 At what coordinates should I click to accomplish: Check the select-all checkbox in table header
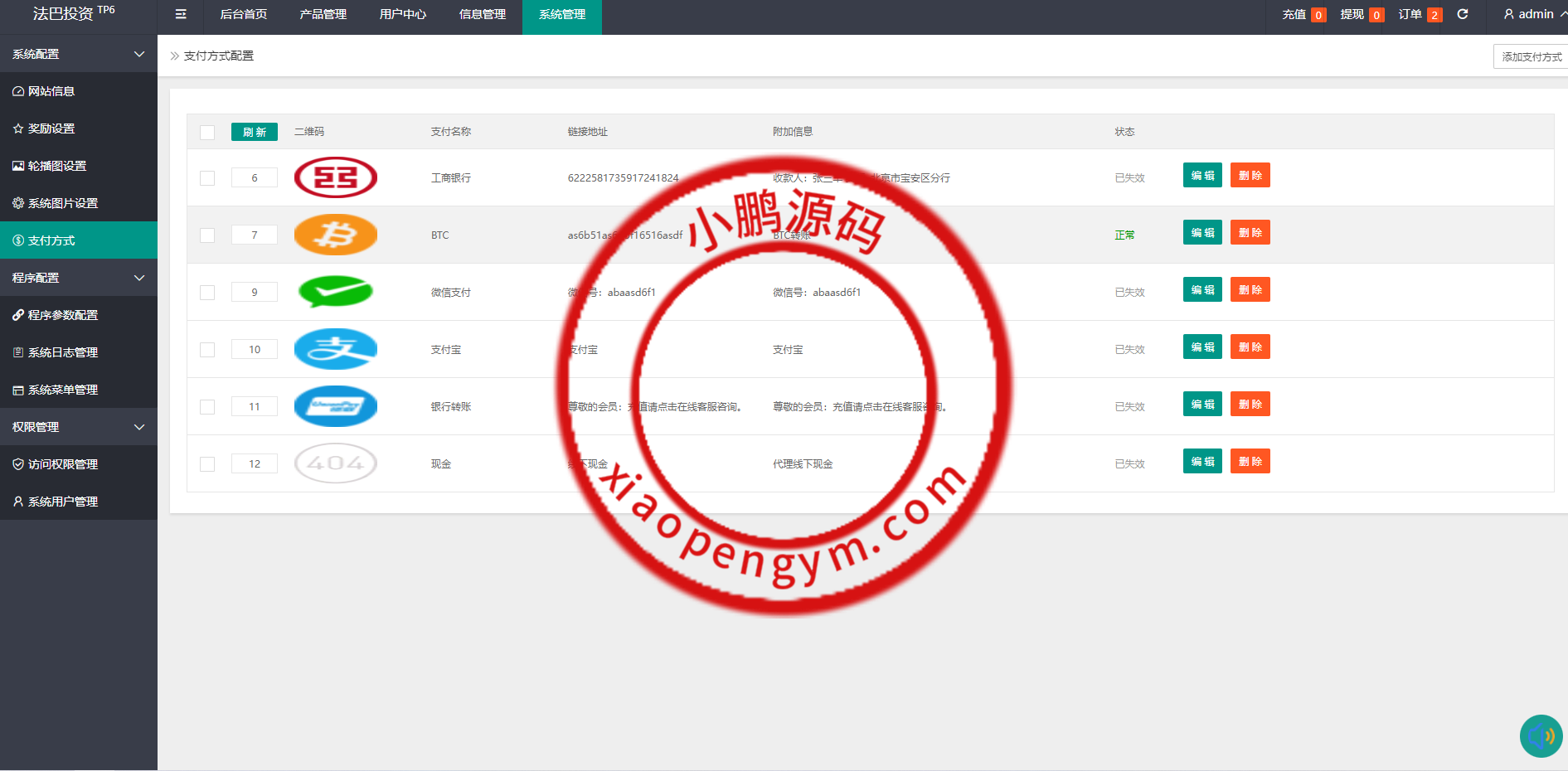(206, 132)
